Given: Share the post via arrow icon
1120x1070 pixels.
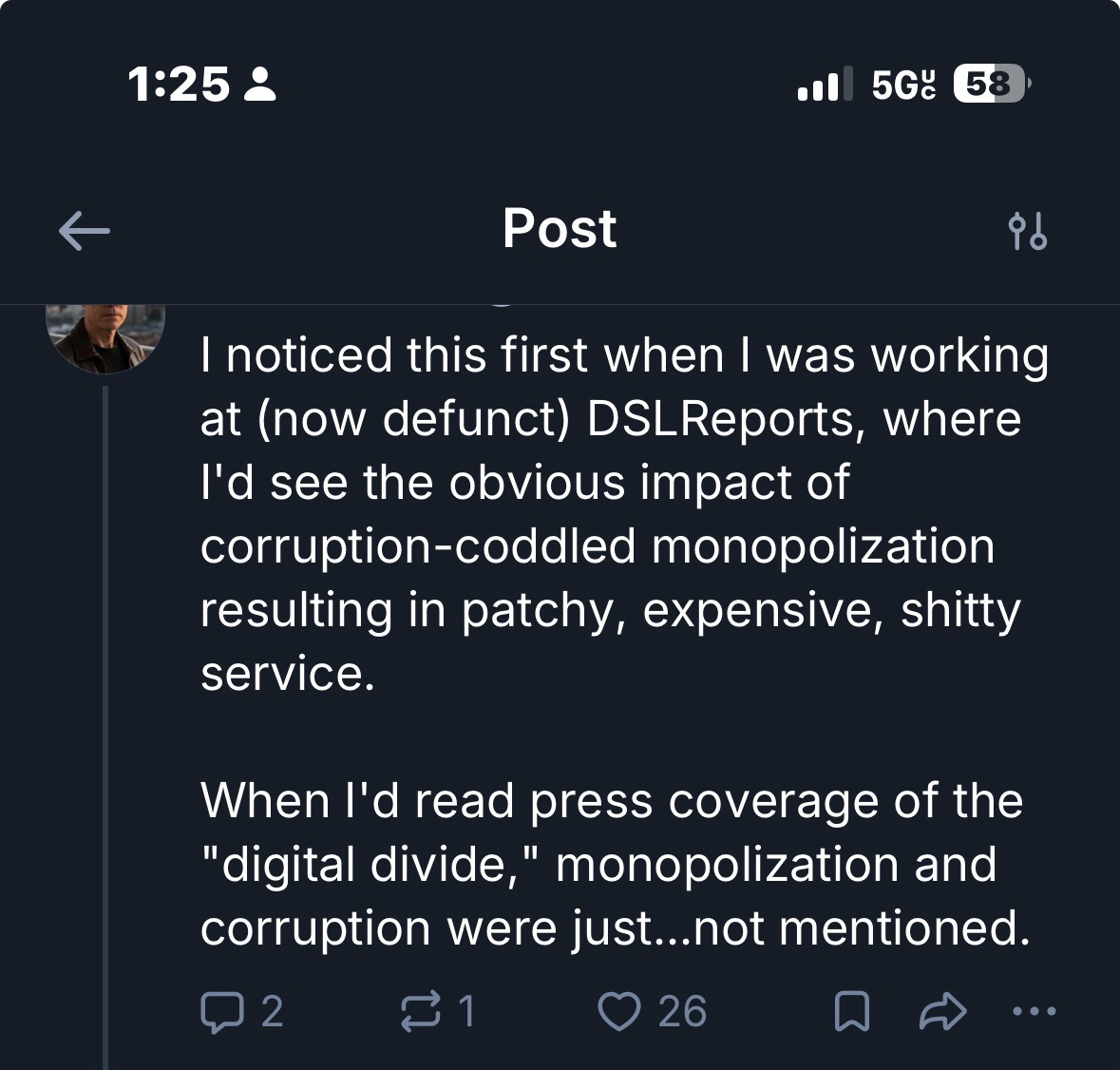Looking at the screenshot, I should click(942, 1013).
